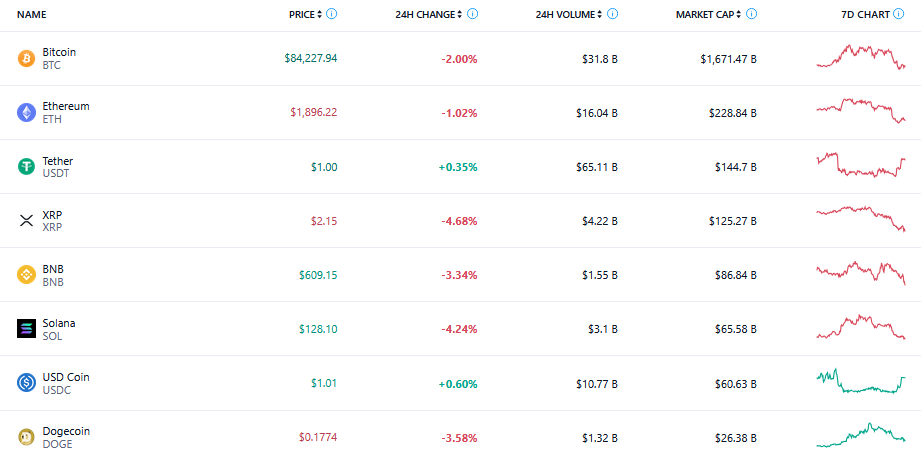Click USD Coin 24h change +0.60%

[458, 383]
